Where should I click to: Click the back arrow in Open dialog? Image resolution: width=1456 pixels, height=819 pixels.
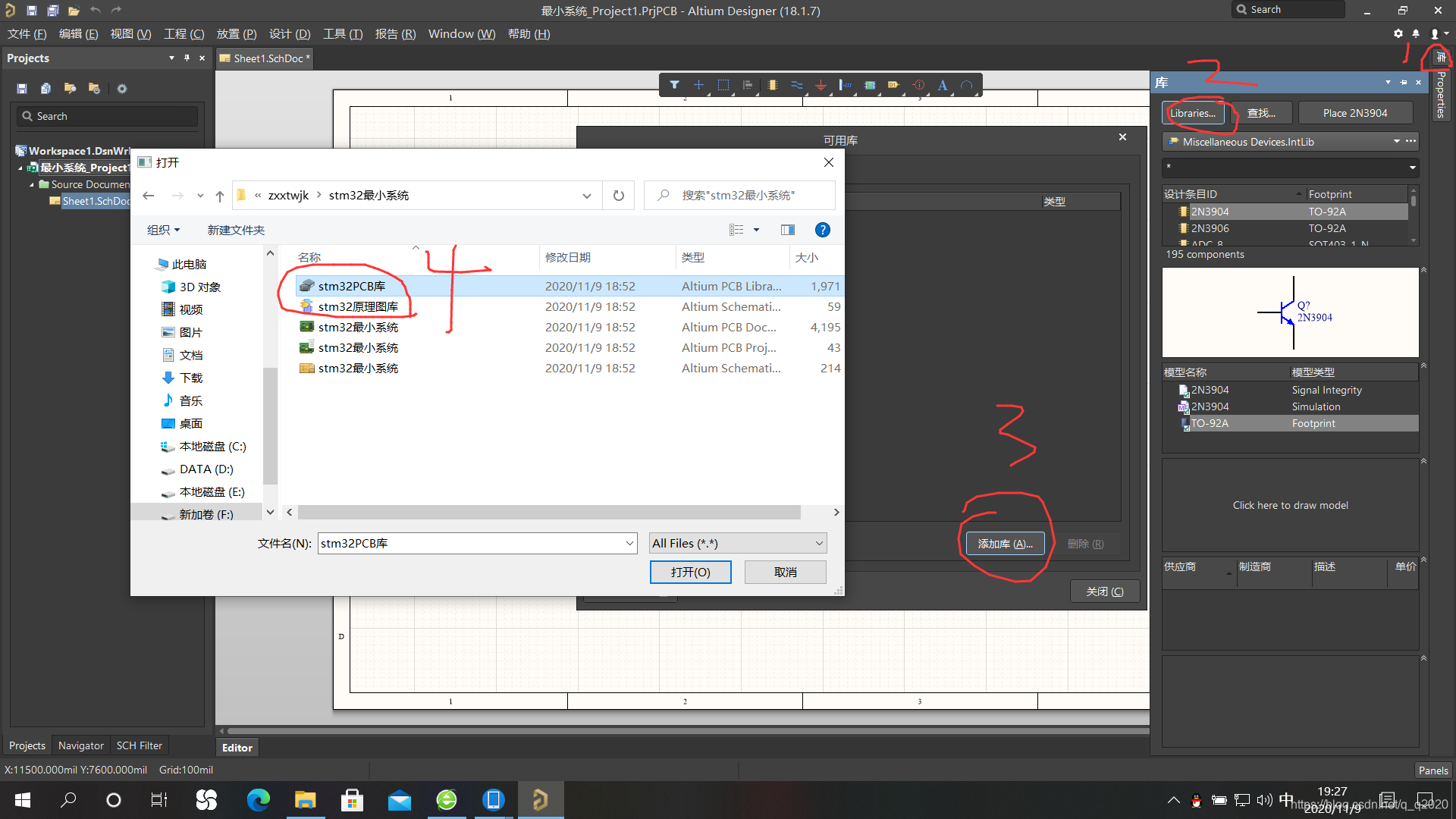pyautogui.click(x=149, y=196)
